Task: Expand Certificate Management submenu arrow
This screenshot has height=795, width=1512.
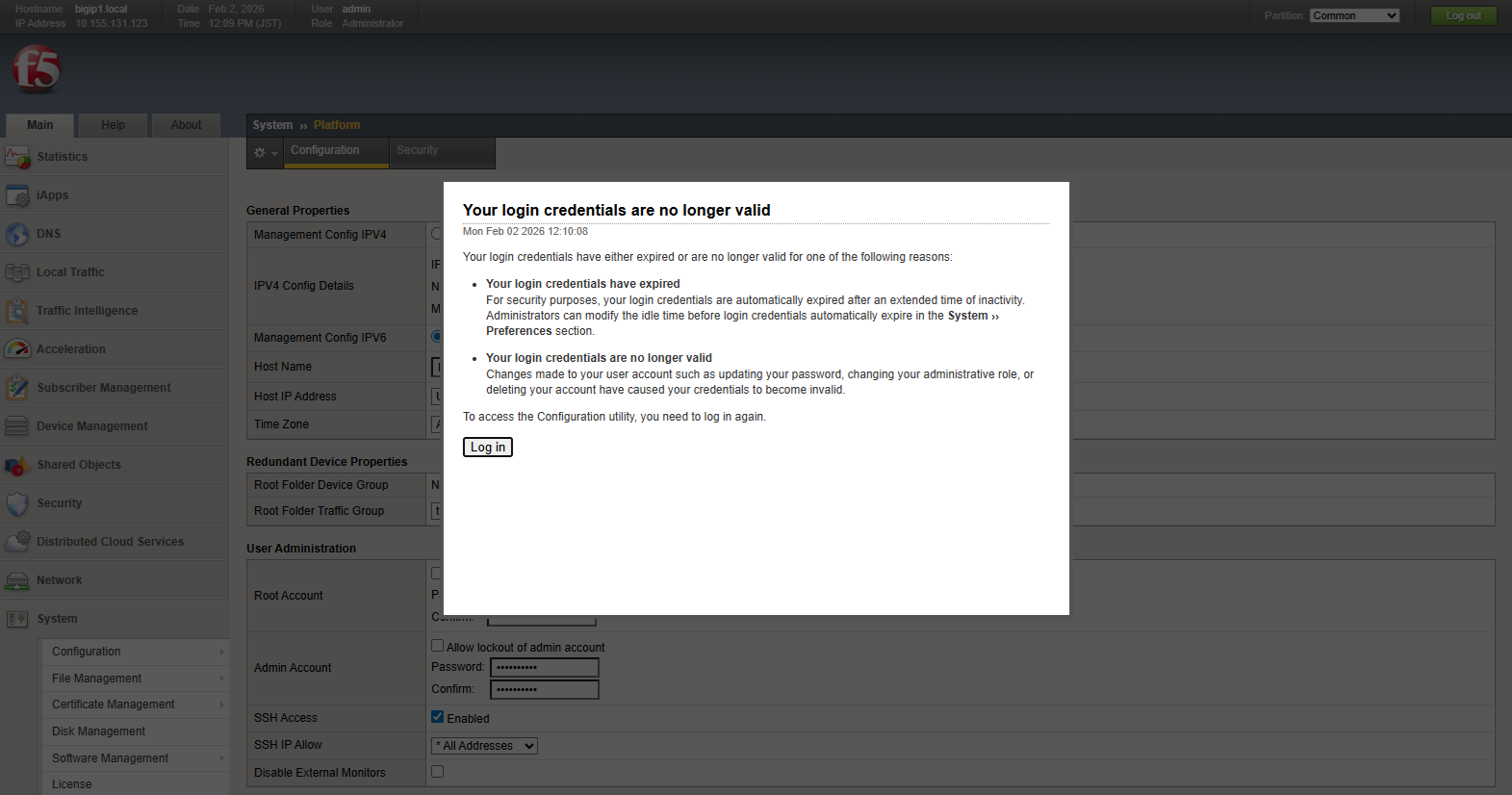Action: [x=221, y=705]
